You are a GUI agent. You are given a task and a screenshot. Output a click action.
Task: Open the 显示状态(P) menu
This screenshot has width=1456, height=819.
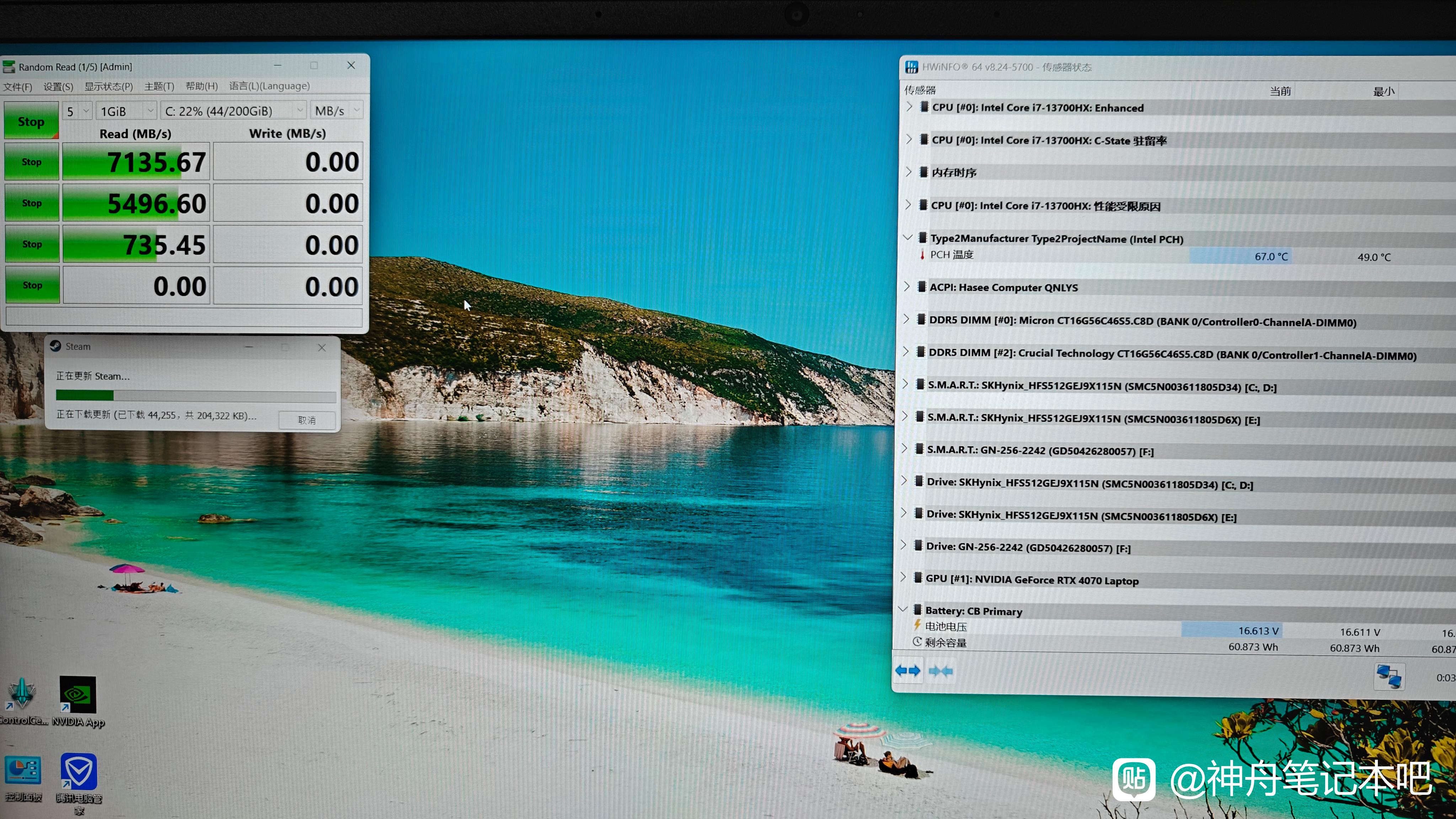coord(108,86)
